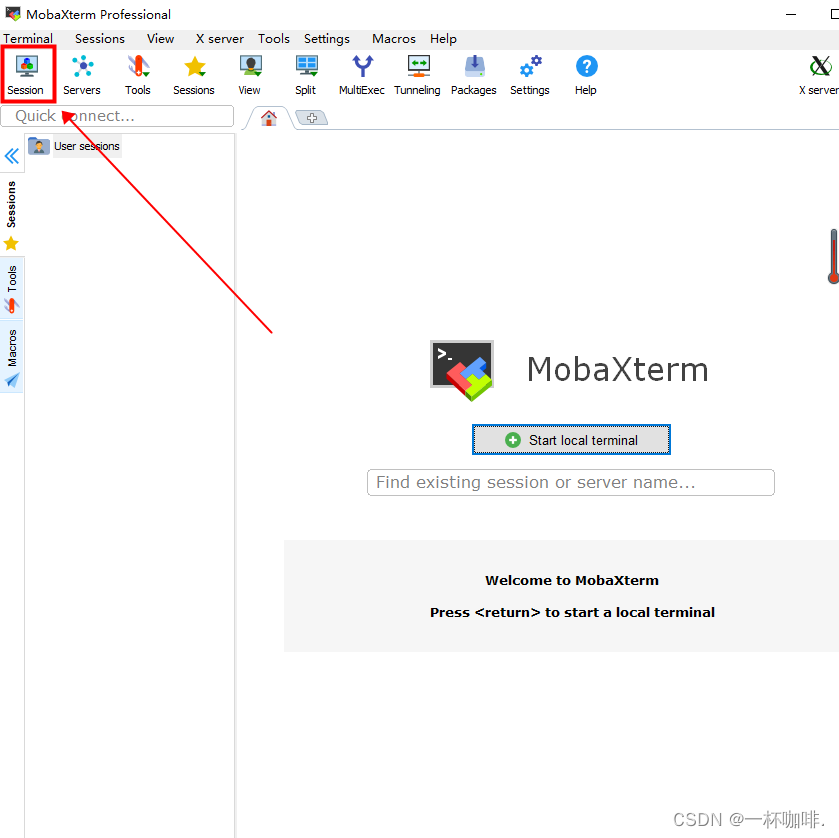839x838 pixels.
Task: Activate the MultiExec mode icon
Action: point(362,74)
